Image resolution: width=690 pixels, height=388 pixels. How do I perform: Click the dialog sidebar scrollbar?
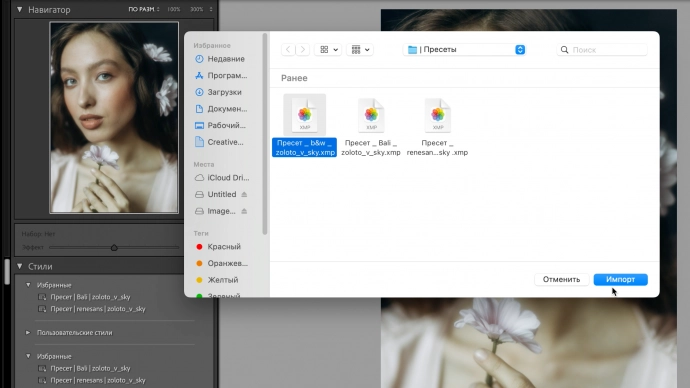click(265, 134)
